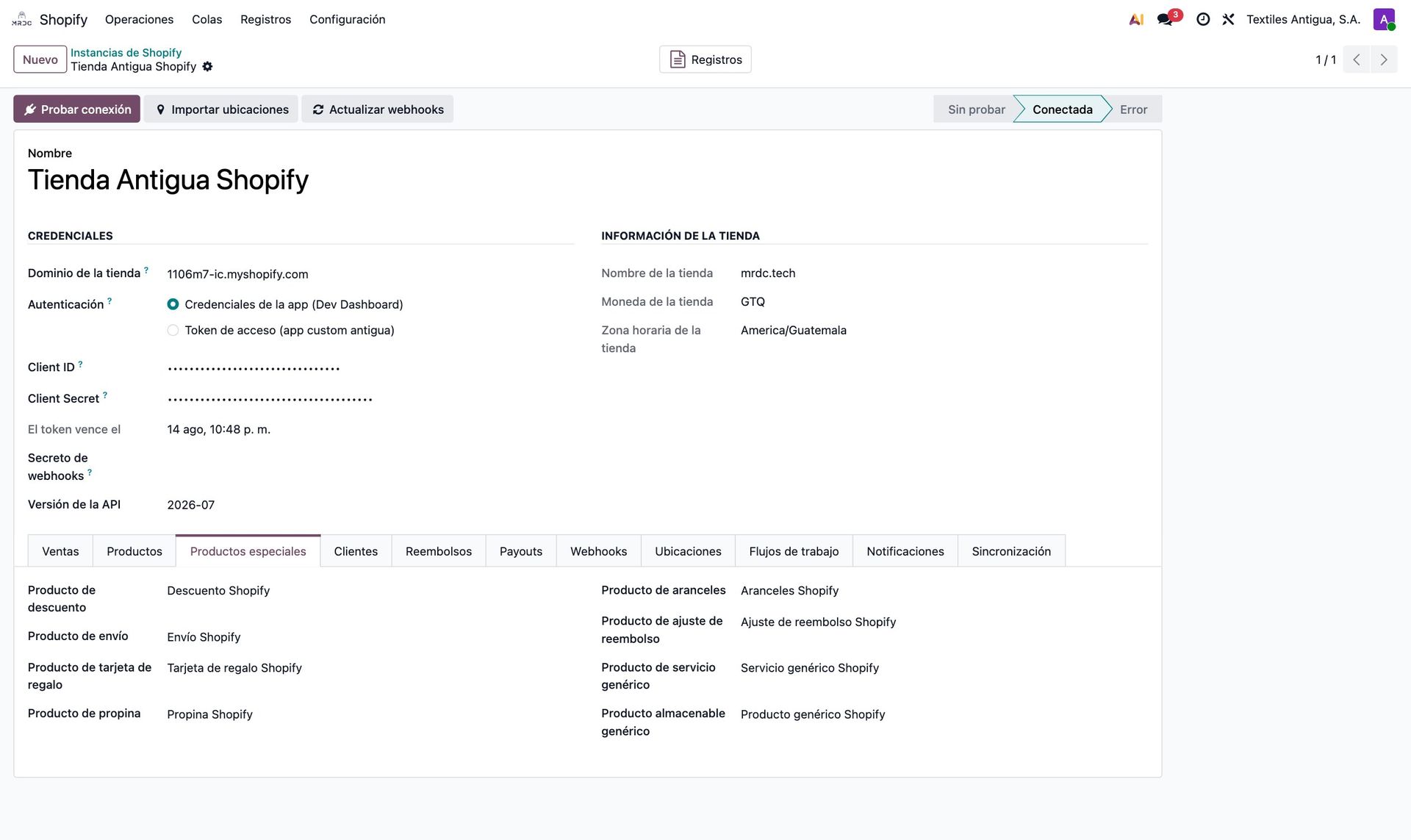Switch to the Flujos de trabajo tab

[x=794, y=551]
